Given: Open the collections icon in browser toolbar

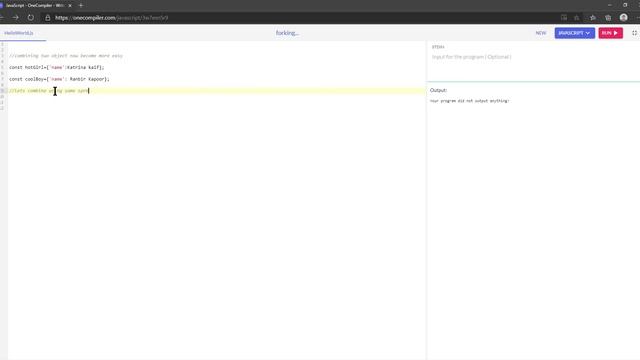Looking at the screenshot, I should point(608,18).
